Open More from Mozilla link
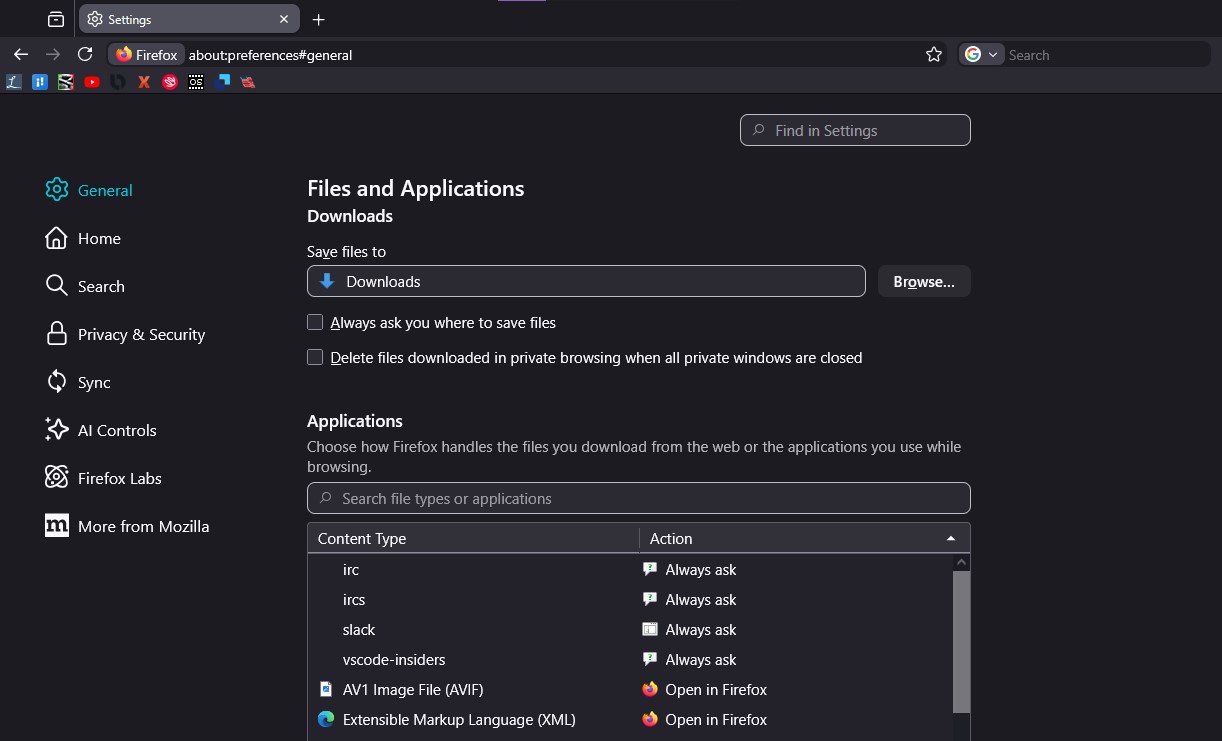Viewport: 1222px width, 741px height. (x=143, y=527)
